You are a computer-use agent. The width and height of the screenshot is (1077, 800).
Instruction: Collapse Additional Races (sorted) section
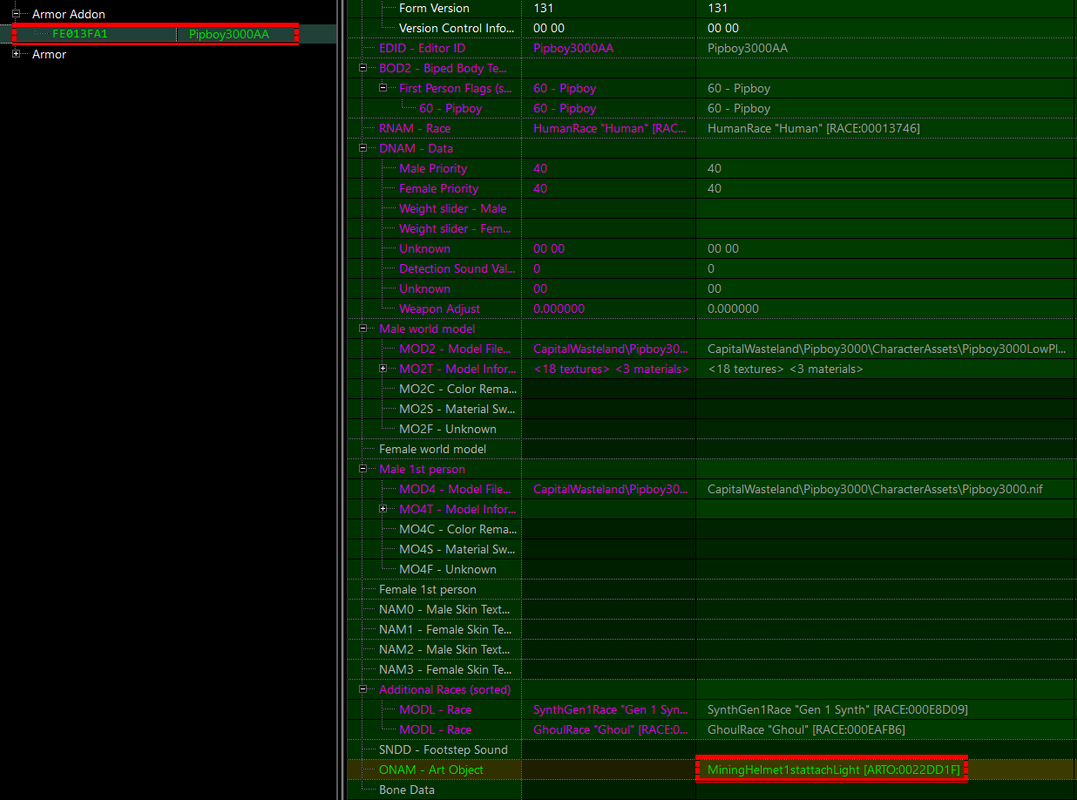363,689
